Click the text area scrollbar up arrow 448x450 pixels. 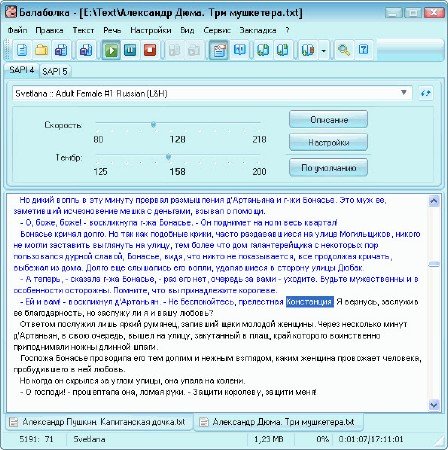click(433, 201)
